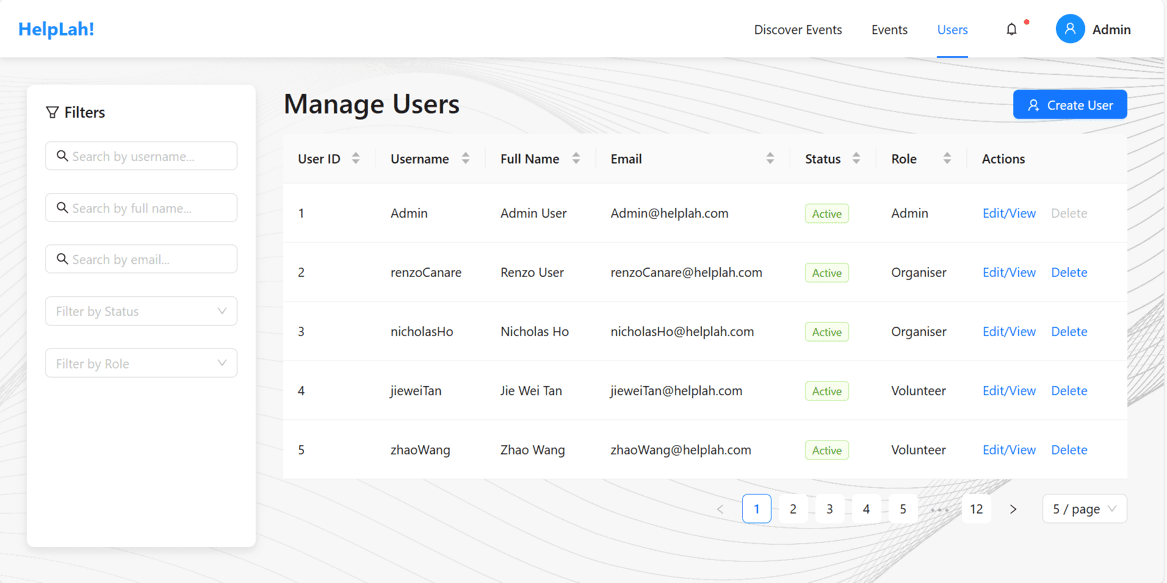Click the Admin profile avatar icon

click(x=1070, y=29)
